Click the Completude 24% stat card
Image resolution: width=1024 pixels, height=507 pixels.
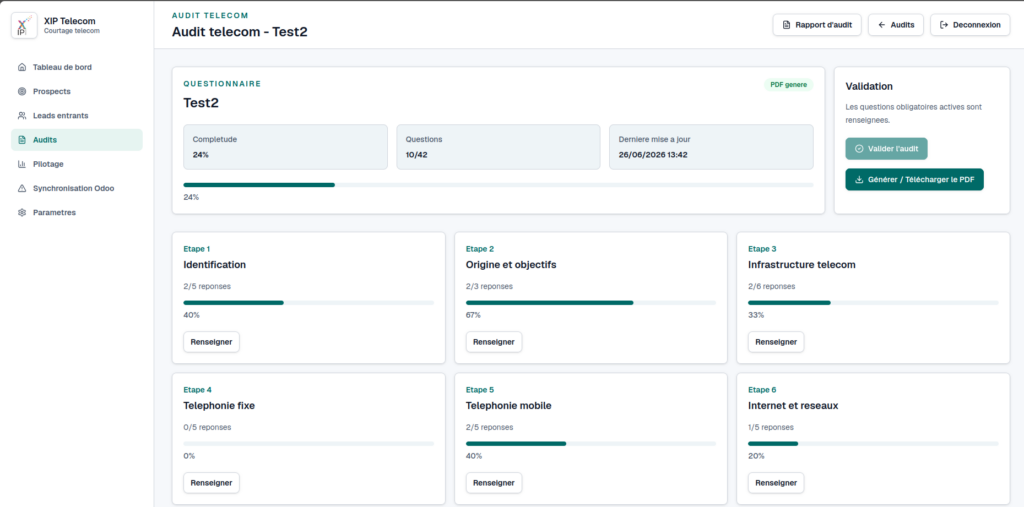[285, 147]
